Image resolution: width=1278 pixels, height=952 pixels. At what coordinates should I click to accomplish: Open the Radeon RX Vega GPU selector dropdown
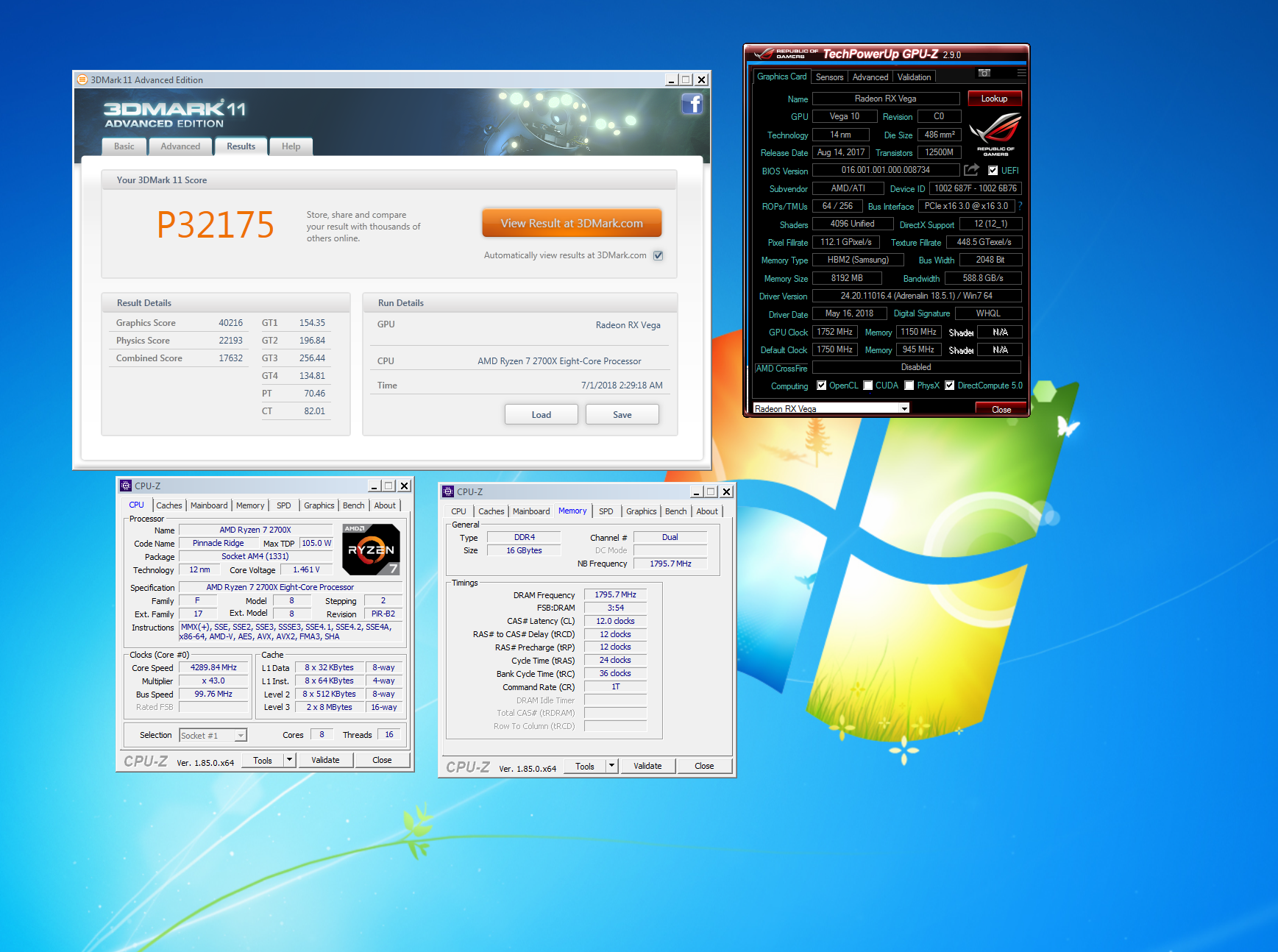[904, 408]
